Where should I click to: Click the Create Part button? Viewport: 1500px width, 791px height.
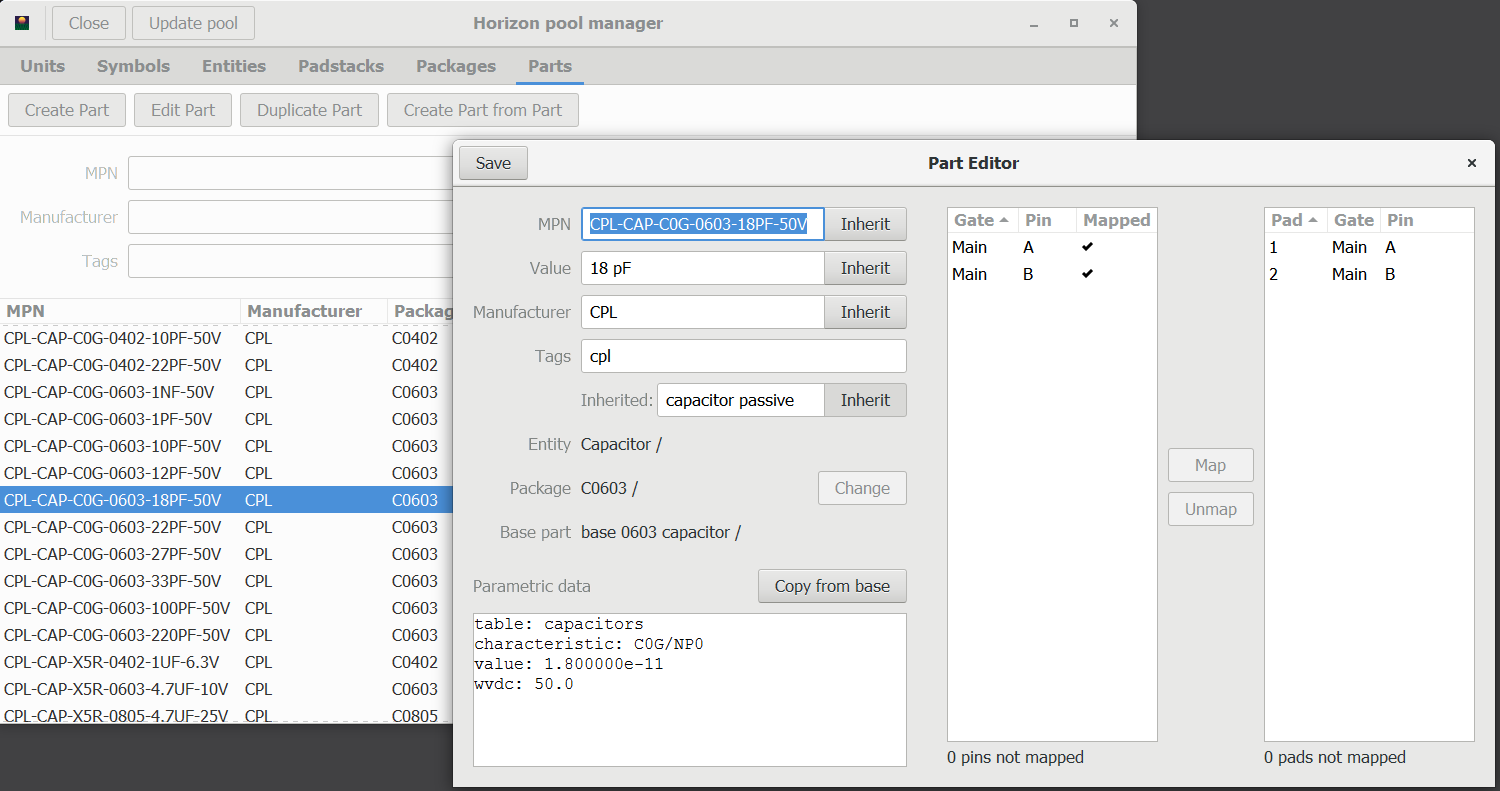[x=67, y=110]
